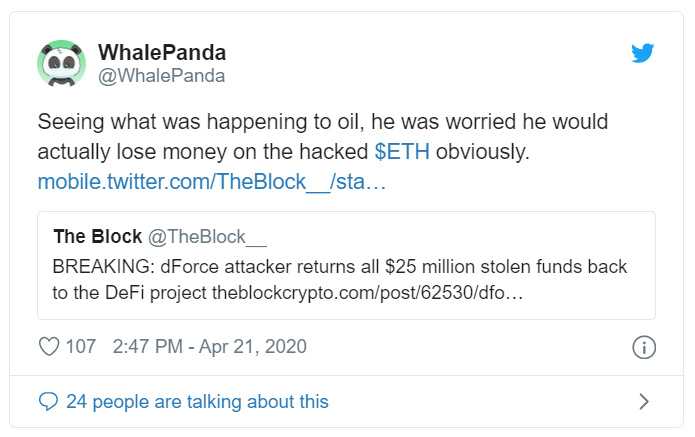The height and width of the screenshot is (437, 695).
Task: Click the blue speech bubble icon
Action: click(x=48, y=402)
